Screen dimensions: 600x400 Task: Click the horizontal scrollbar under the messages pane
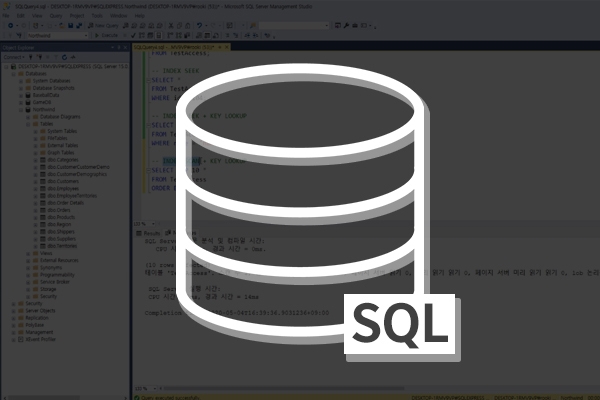click(283, 389)
